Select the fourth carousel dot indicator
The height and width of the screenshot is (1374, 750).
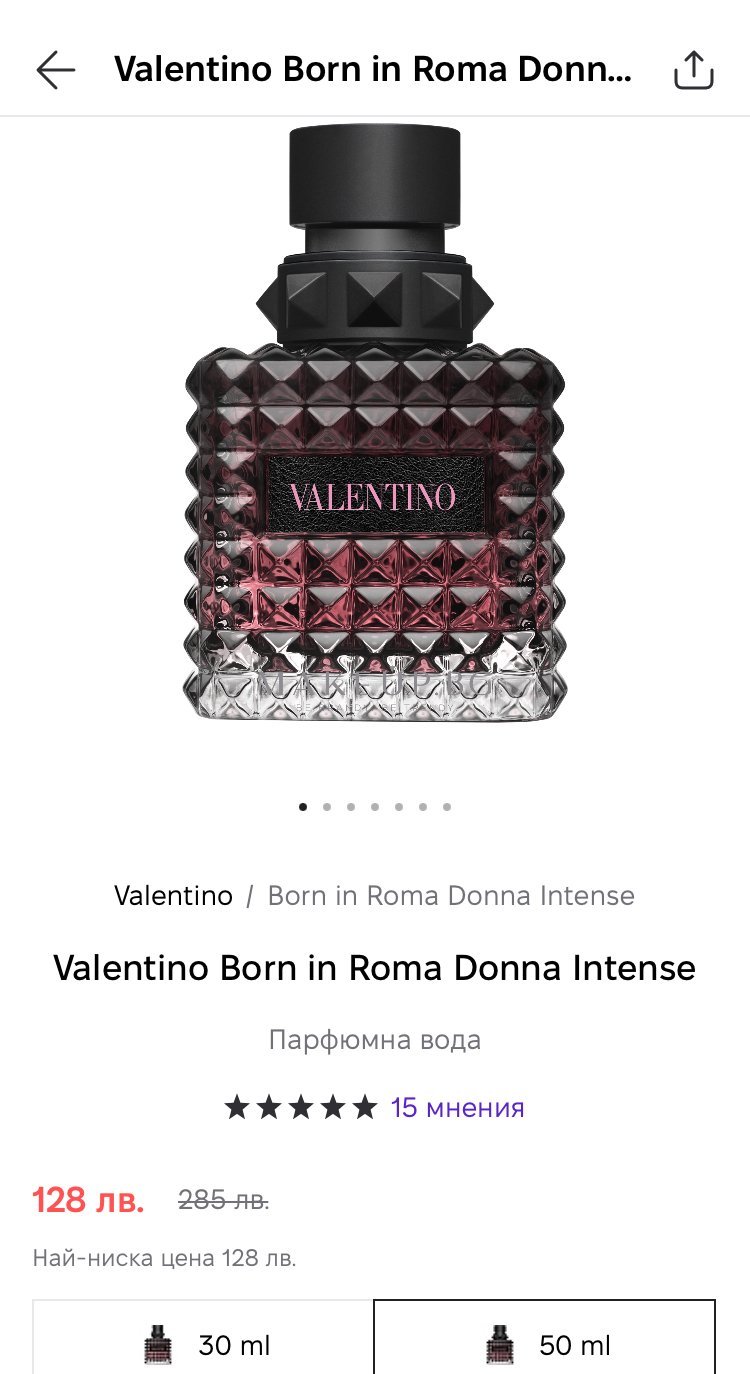[x=375, y=806]
